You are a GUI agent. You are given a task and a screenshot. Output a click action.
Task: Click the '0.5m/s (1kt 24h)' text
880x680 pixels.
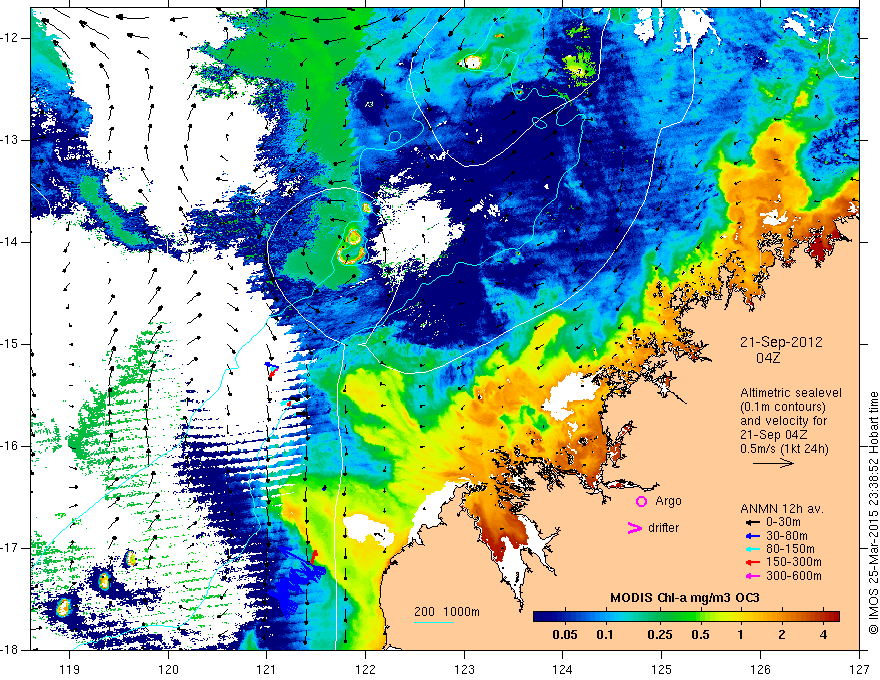784,449
